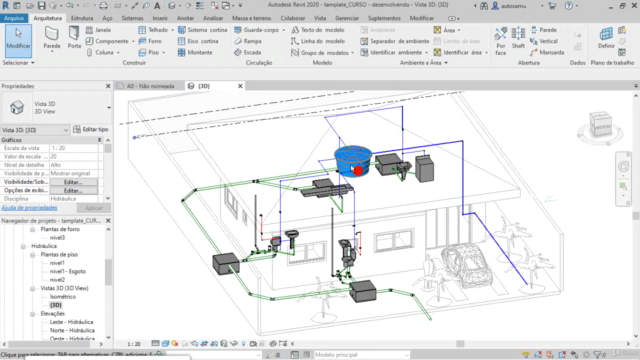The height and width of the screenshot is (360, 640).
Task: Close the Navegador de projeto panel
Action: tap(108, 220)
